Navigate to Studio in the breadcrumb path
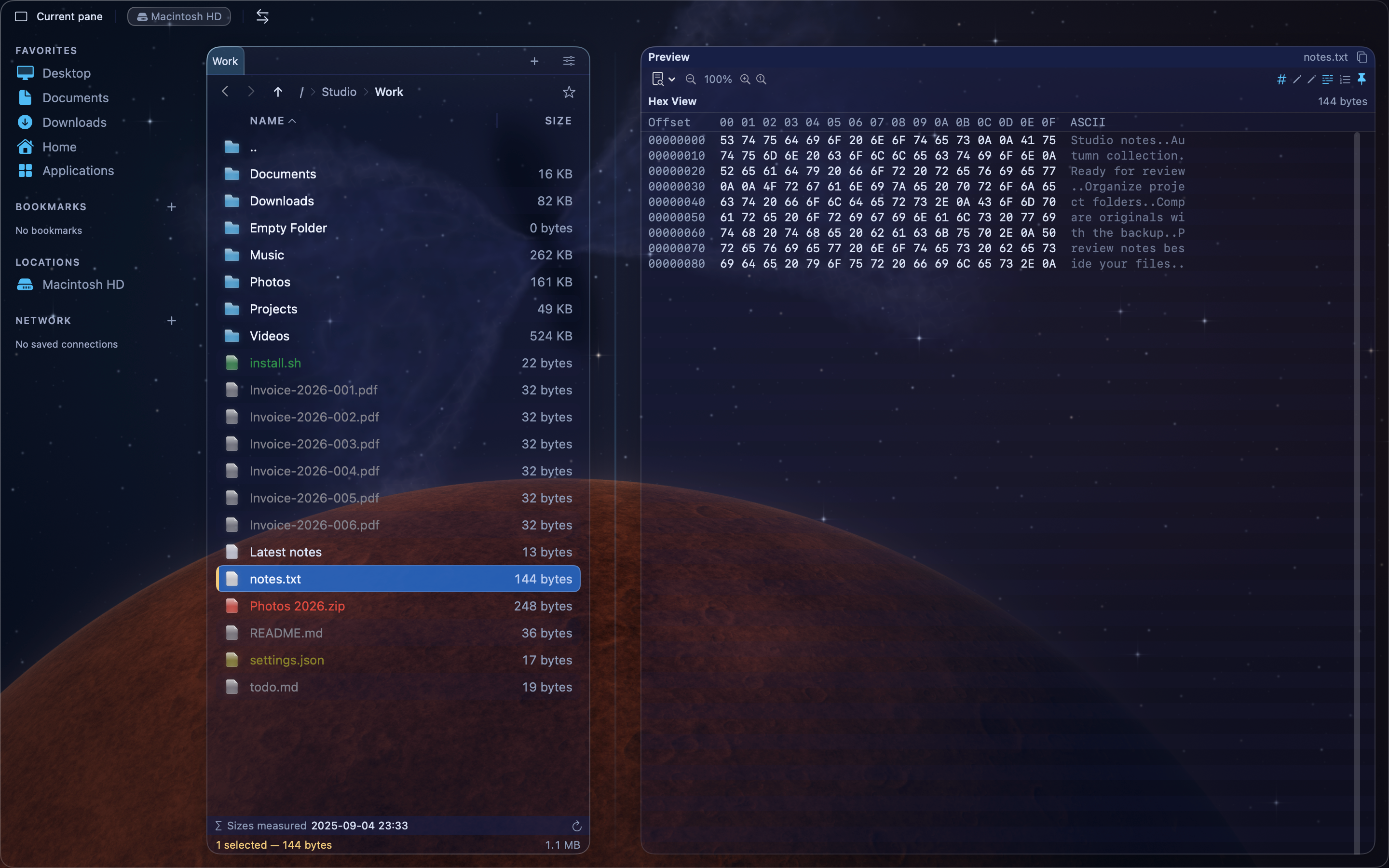The width and height of the screenshot is (1389, 868). (x=339, y=92)
